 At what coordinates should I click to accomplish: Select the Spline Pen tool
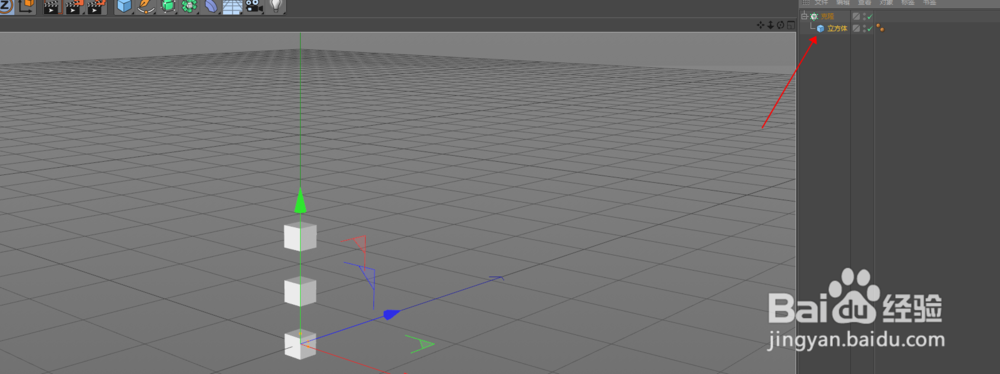[146, 6]
